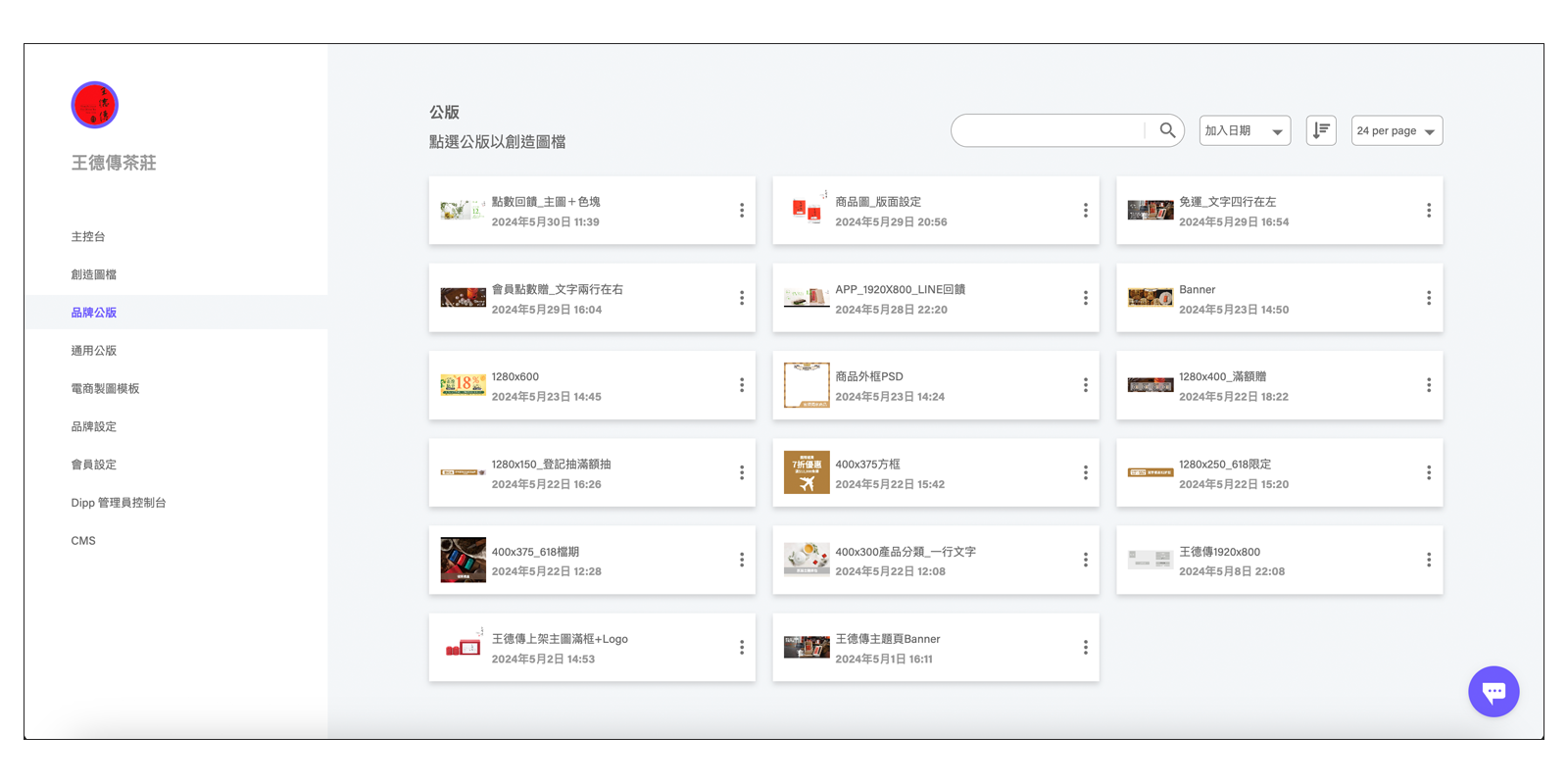
Task: Open options menu for 王德傳上架主圖滿框+Logo
Action: point(742,648)
